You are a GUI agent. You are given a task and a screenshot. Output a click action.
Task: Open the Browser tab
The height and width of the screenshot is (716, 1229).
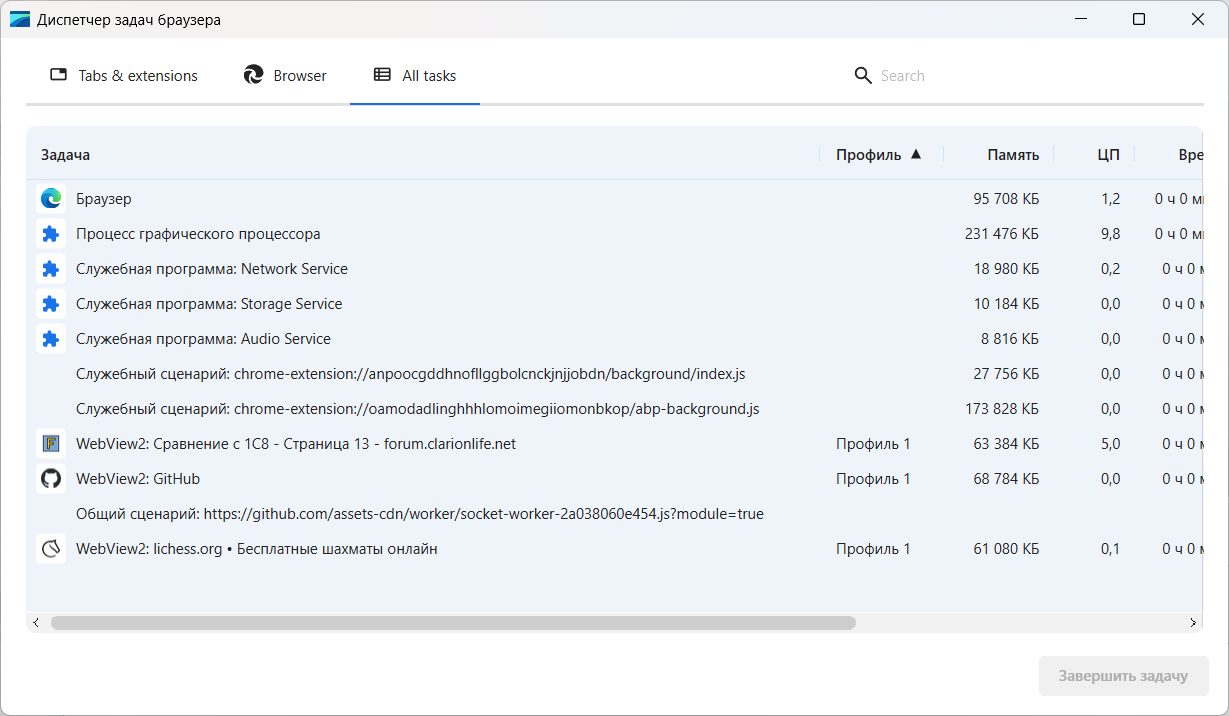(286, 76)
